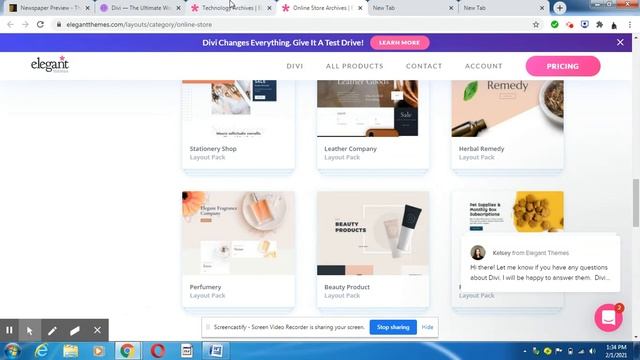Open the Perfumery layout pack title
Viewport: 640px width, 360px height.
coord(205,287)
